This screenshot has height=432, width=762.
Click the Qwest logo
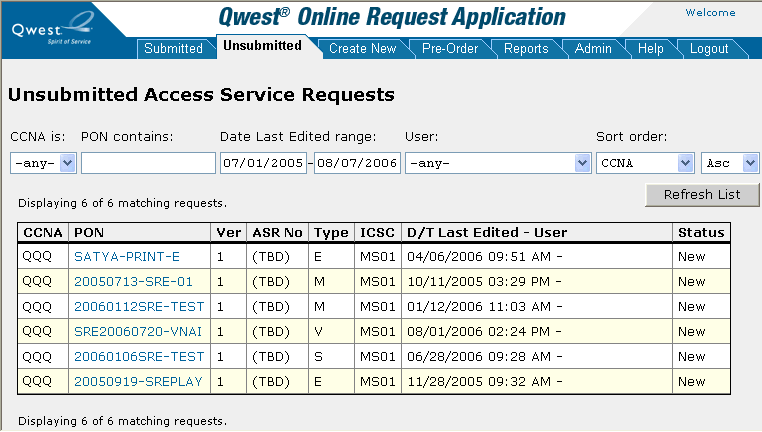click(50, 26)
